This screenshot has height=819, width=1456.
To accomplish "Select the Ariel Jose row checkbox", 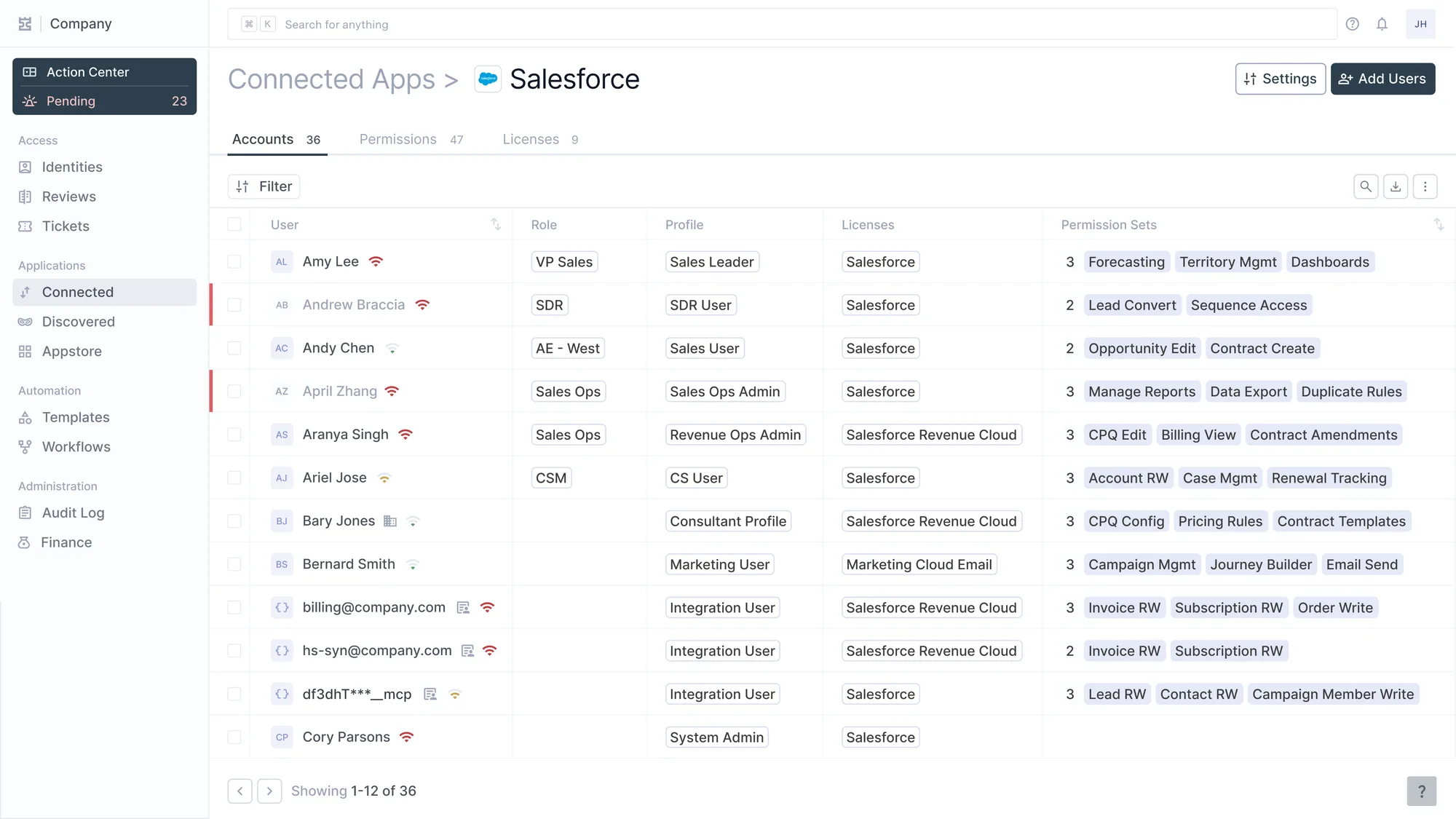I will 234,478.
